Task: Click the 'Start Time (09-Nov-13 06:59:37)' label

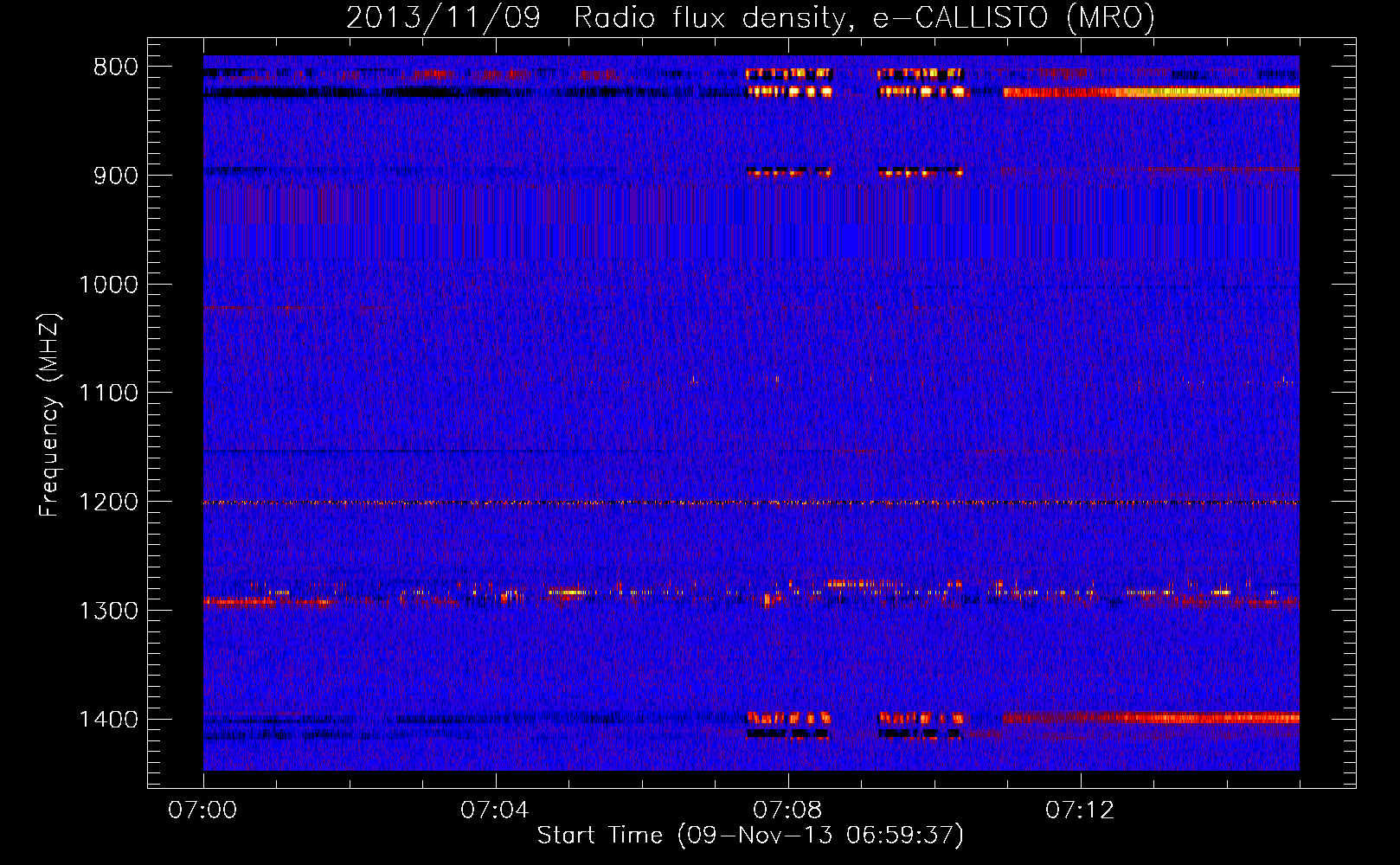Action: tap(750, 836)
